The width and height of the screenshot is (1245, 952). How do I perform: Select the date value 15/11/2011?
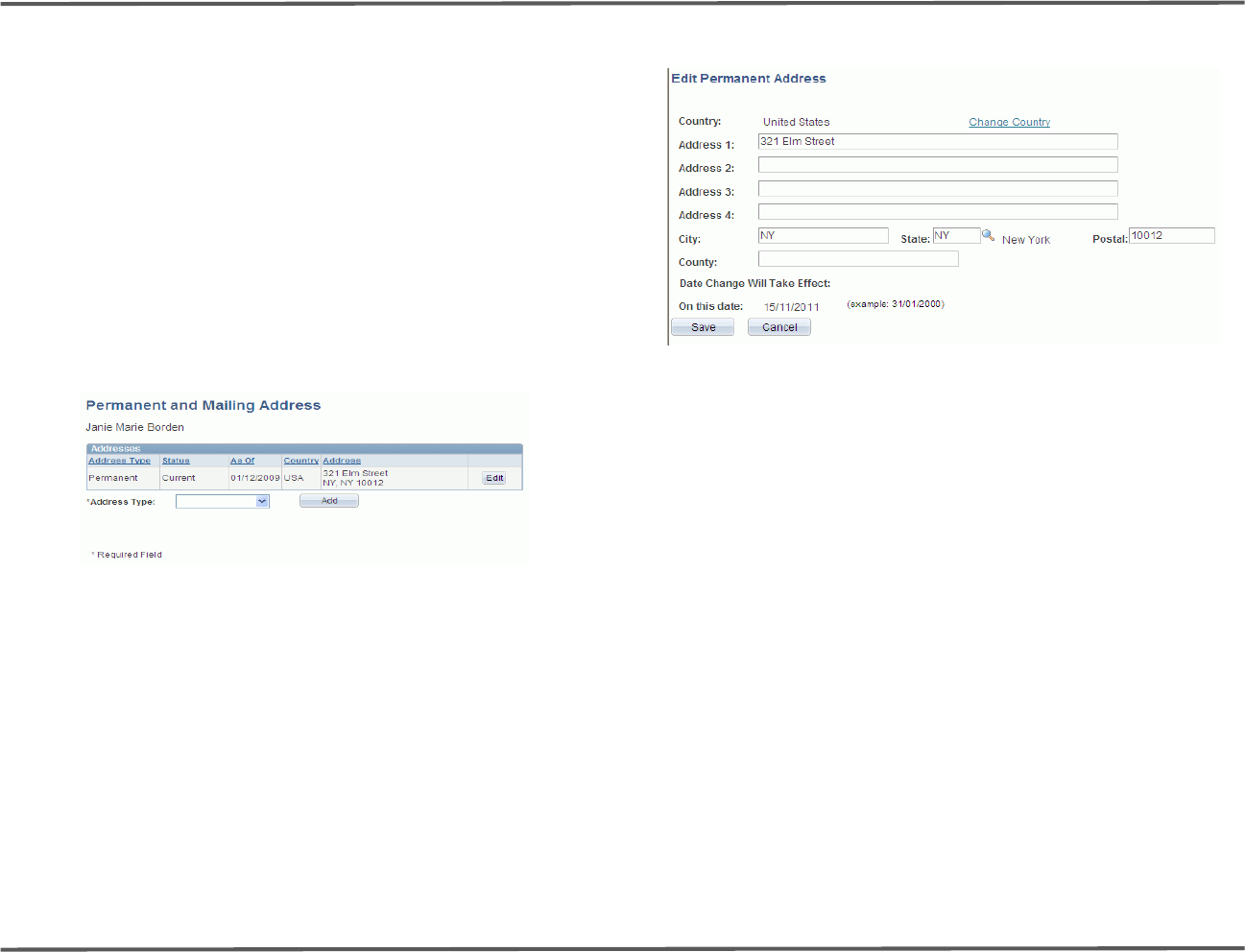(x=792, y=307)
